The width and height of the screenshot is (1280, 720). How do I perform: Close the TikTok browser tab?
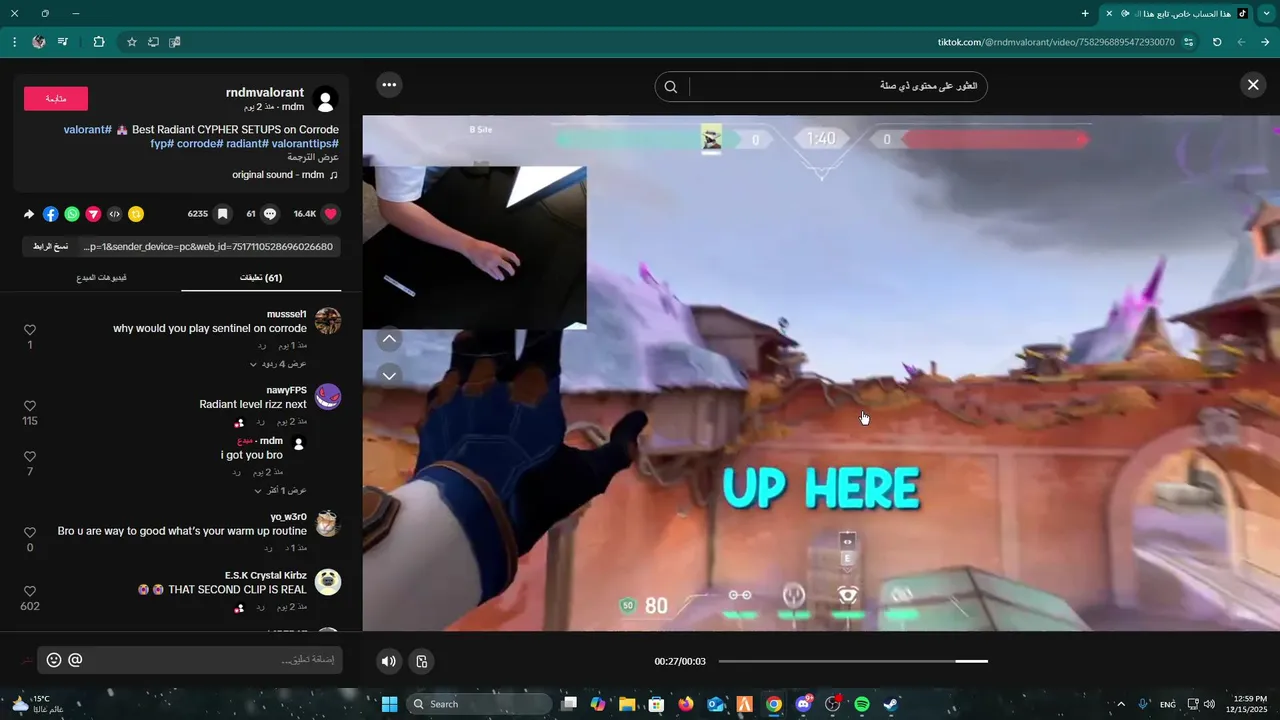pos(1108,13)
